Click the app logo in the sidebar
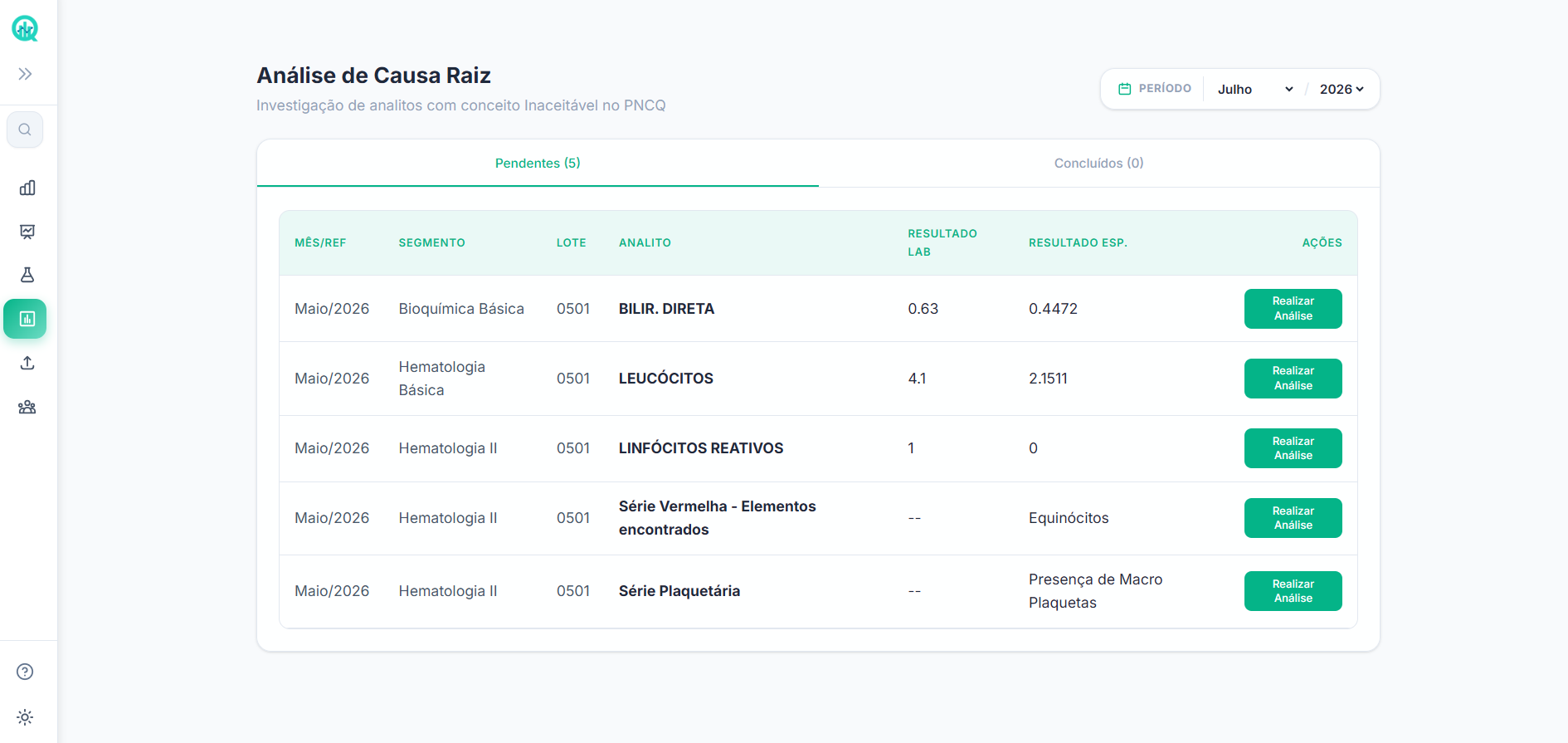The image size is (1568, 743). pos(25,29)
